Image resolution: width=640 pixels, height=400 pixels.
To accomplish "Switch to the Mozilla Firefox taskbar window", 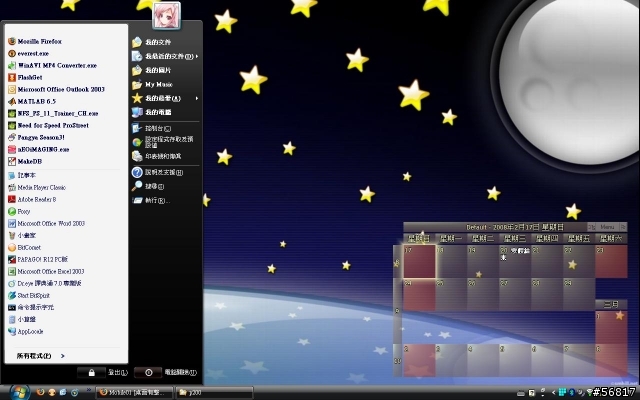I will [134, 393].
